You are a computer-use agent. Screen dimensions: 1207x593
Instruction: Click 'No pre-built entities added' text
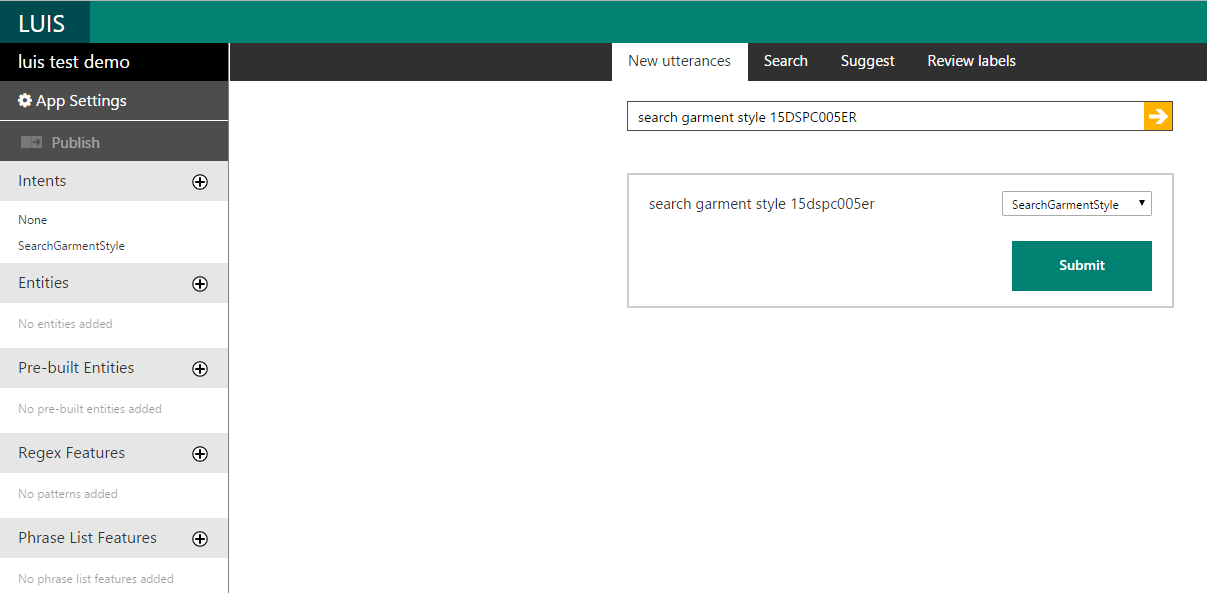[x=90, y=409]
